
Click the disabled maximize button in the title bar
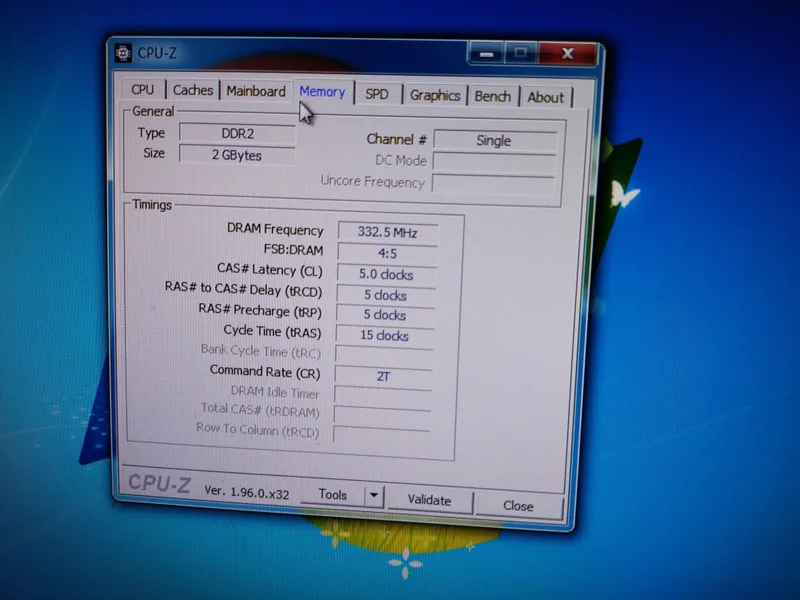[x=521, y=53]
